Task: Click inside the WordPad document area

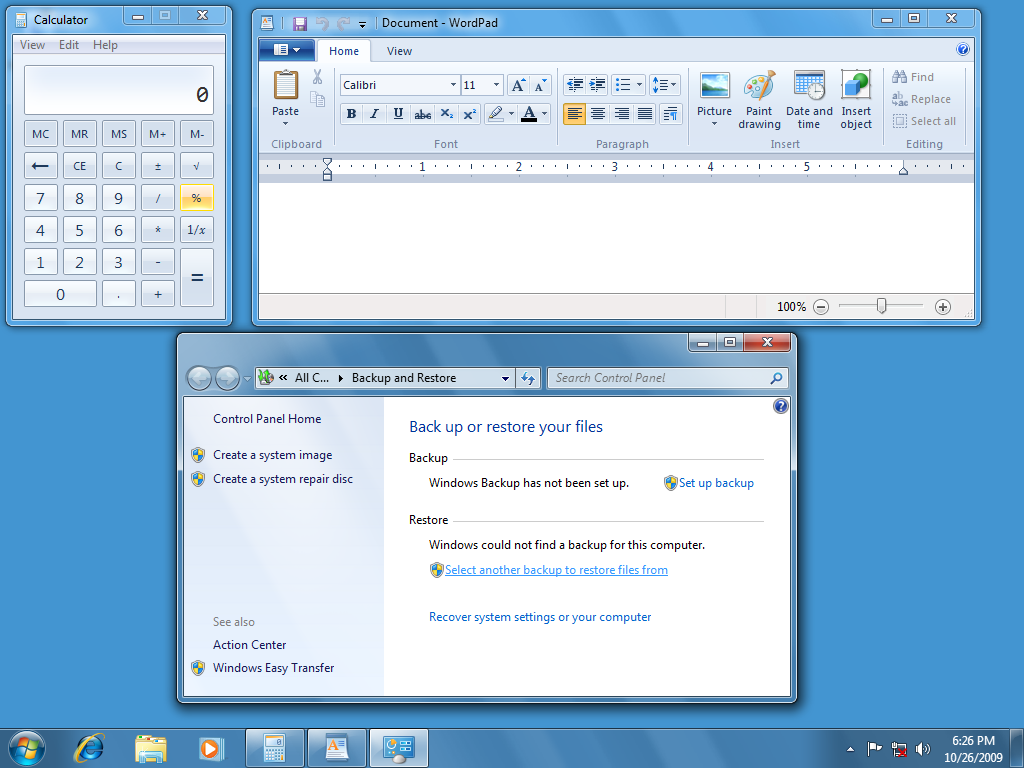Action: click(x=616, y=238)
